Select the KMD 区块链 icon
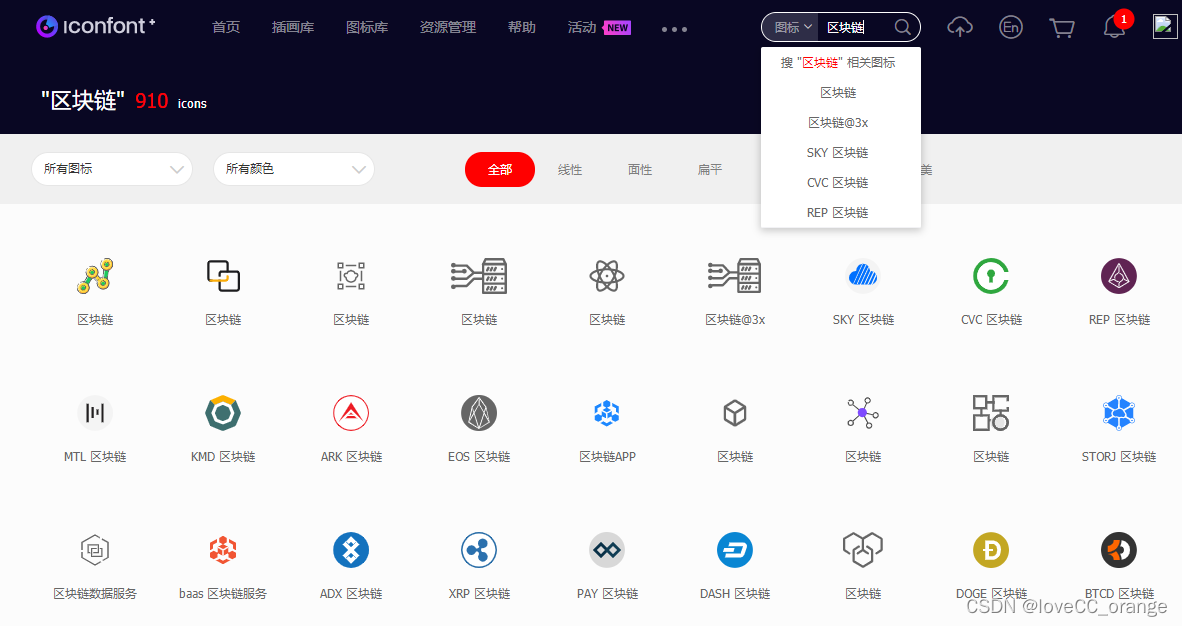The width and height of the screenshot is (1182, 626). 223,413
